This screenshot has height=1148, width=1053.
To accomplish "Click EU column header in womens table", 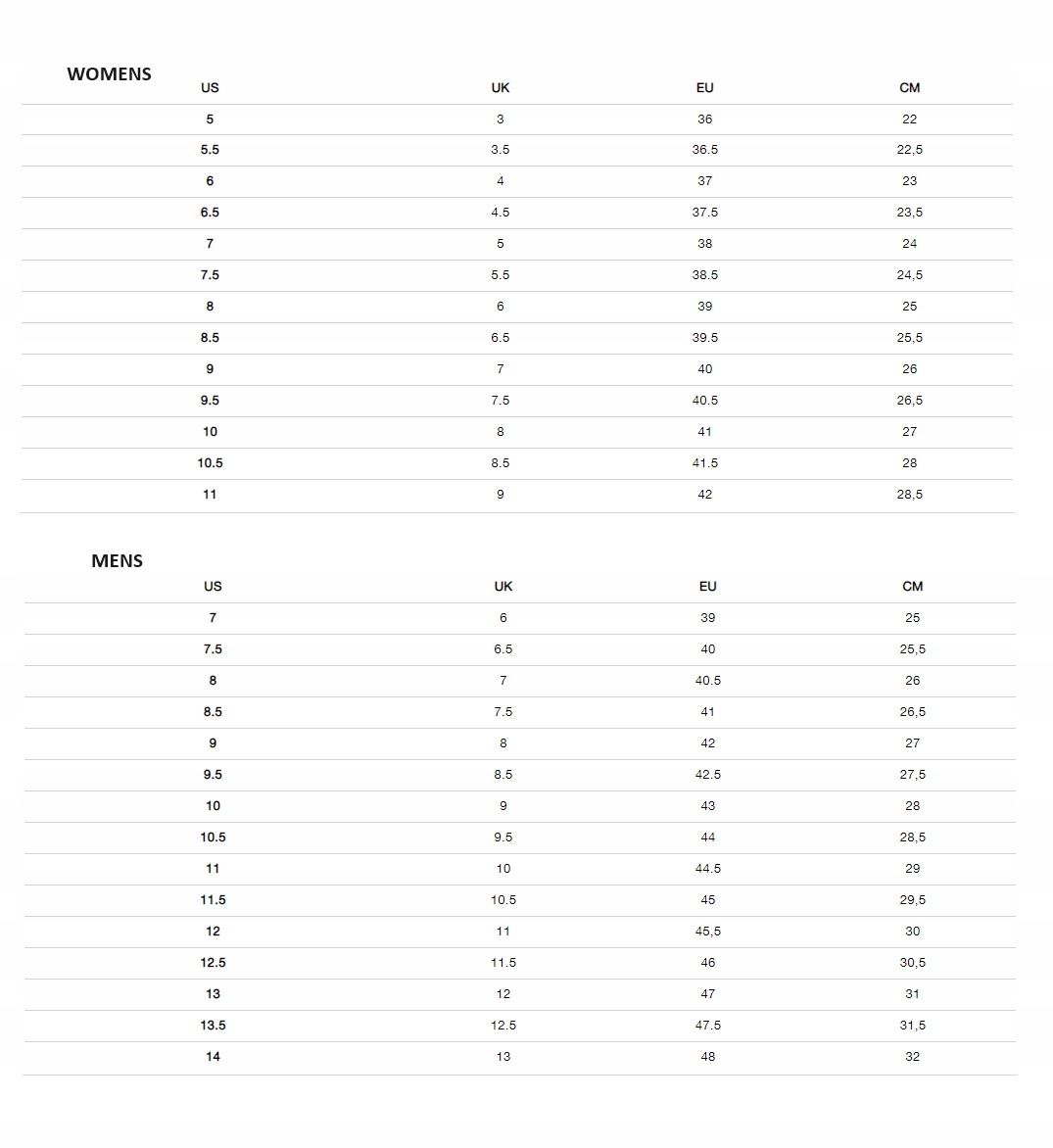I will [704, 88].
